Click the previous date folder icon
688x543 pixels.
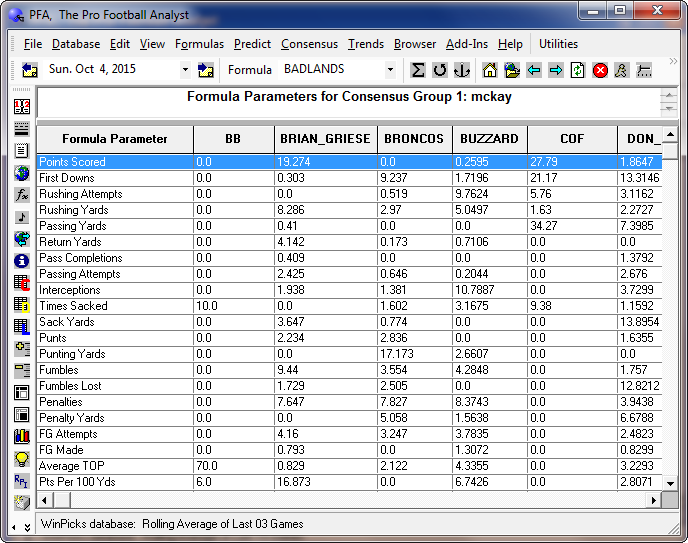pyautogui.click(x=29, y=70)
